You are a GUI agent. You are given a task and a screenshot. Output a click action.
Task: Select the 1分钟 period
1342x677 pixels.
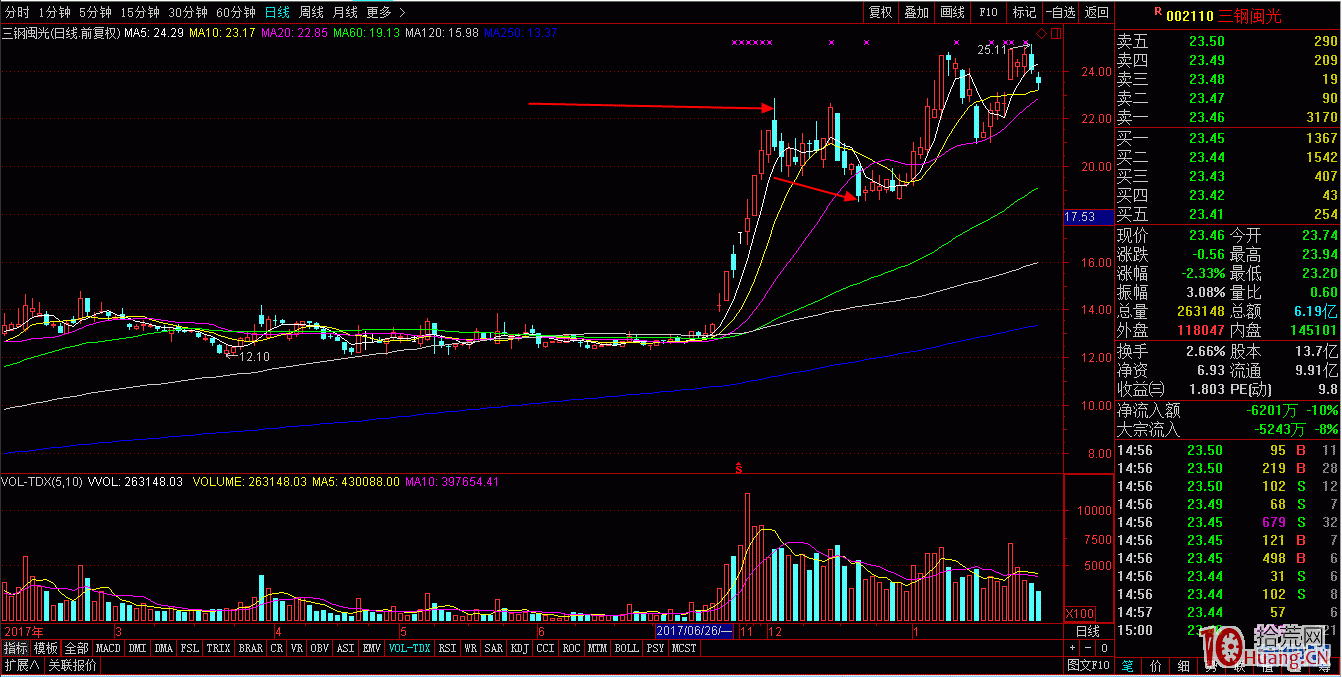pyautogui.click(x=54, y=13)
